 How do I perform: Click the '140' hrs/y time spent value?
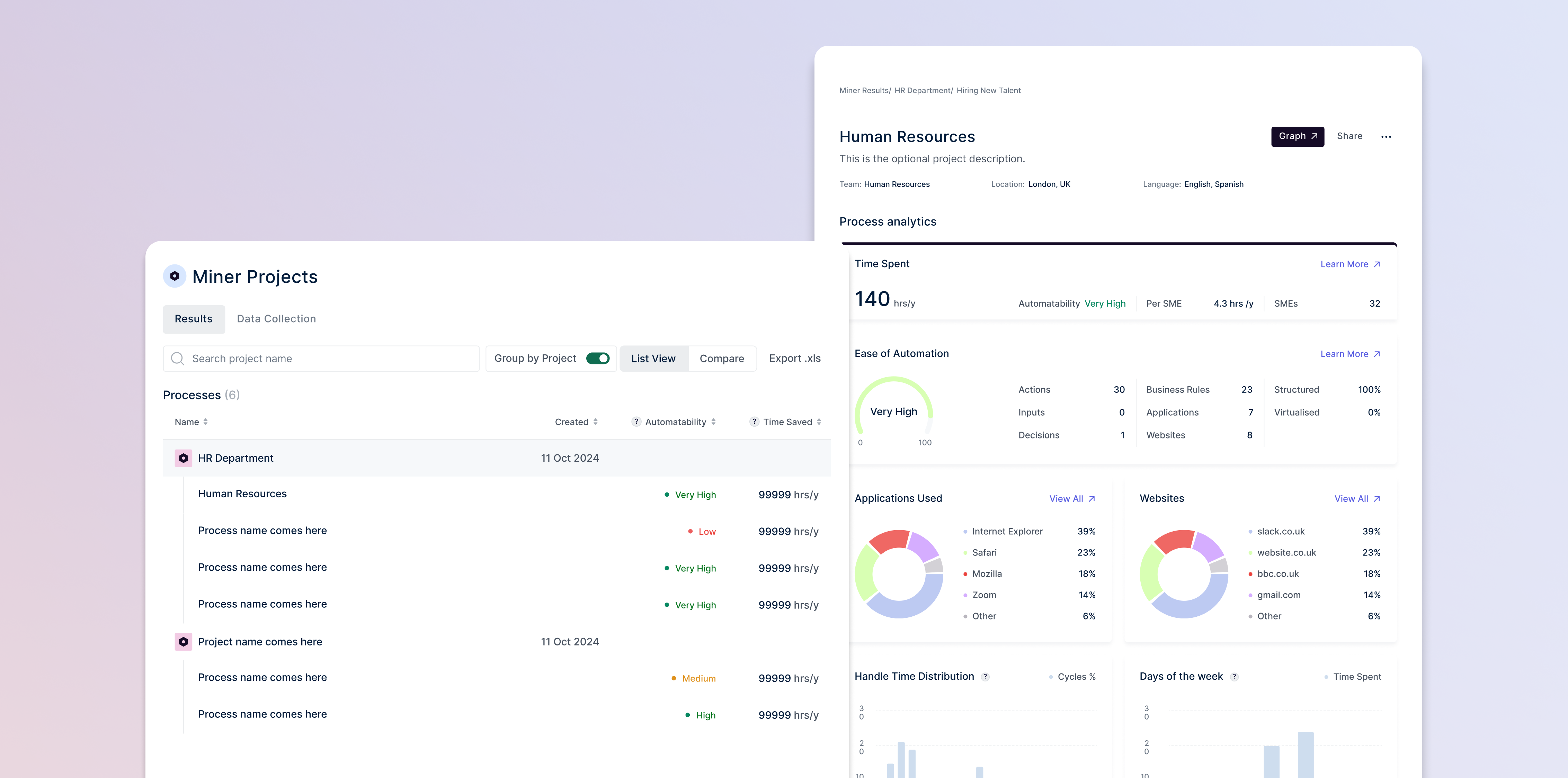(x=872, y=299)
